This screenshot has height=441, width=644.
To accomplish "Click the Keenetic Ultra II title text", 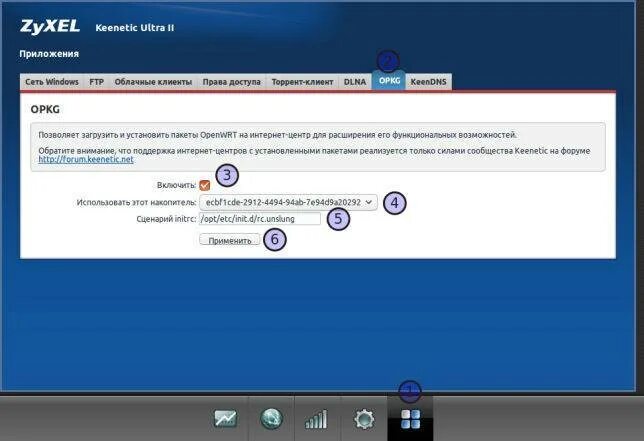I will tap(135, 28).
